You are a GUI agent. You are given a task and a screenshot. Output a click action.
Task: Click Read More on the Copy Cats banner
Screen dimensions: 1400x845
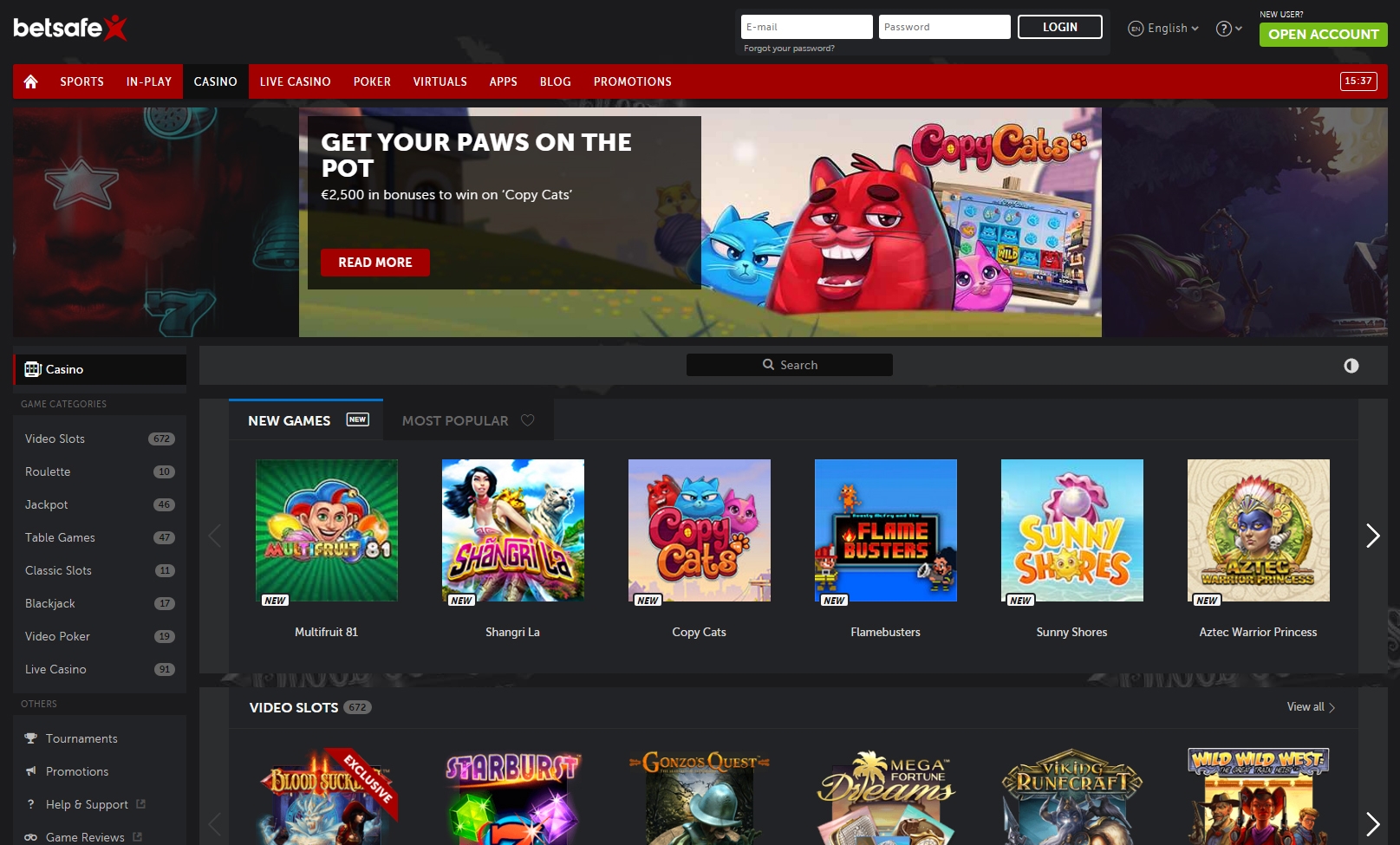pyautogui.click(x=375, y=262)
